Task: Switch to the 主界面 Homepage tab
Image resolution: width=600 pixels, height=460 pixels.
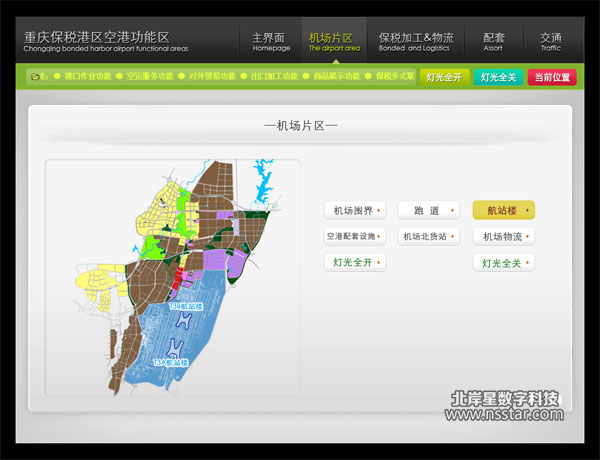Action: tap(271, 40)
